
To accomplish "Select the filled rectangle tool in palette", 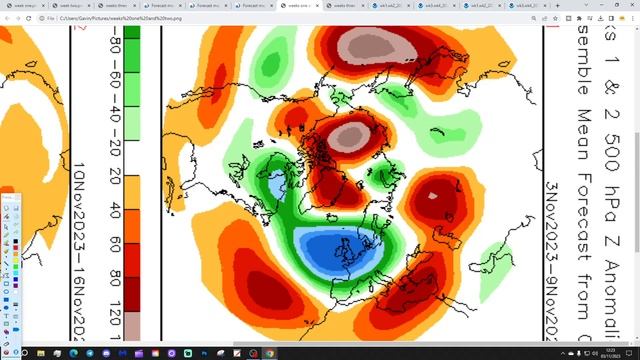I will click(6, 300).
